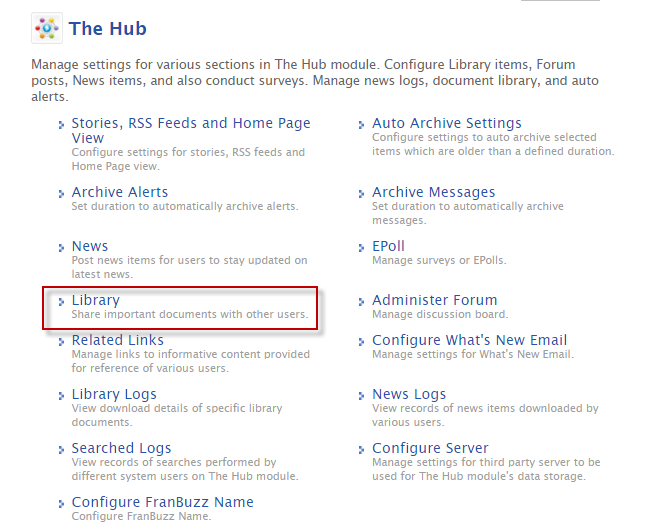Screen dimensions: 661x527
Task: Click the arrow bullet beside EPoll
Action: click(x=361, y=247)
